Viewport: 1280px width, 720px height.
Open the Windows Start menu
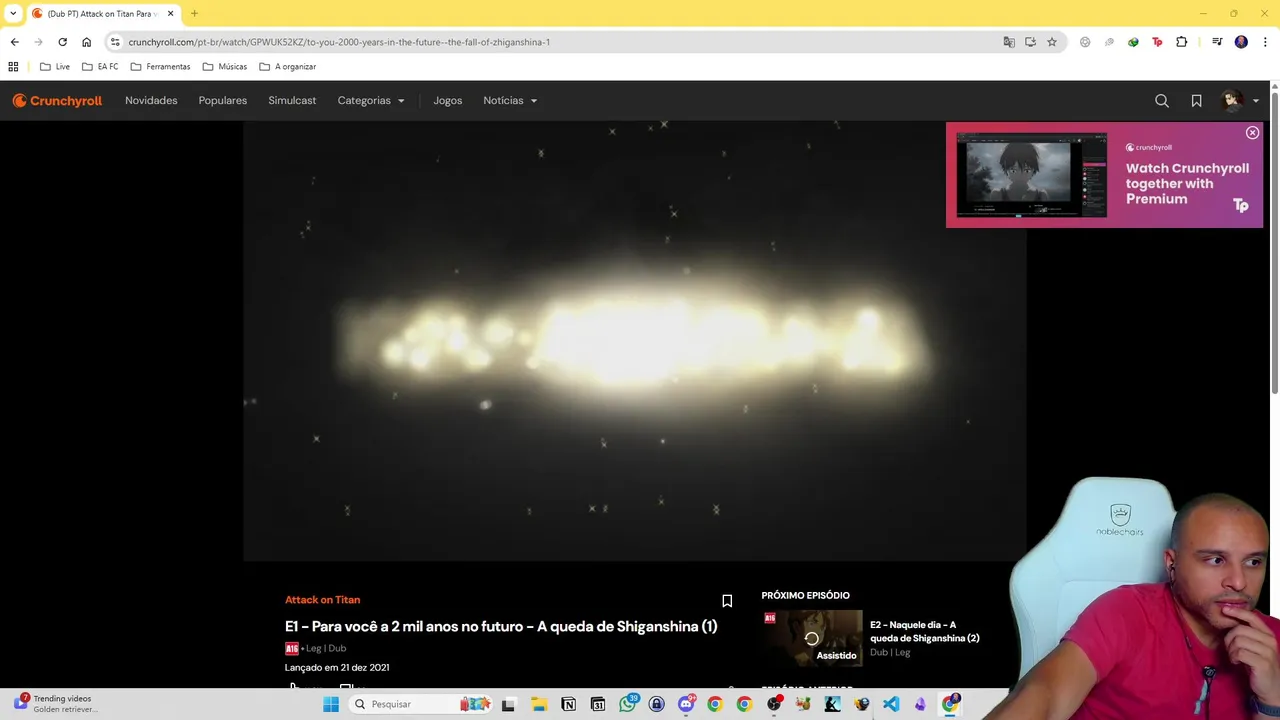pos(331,704)
